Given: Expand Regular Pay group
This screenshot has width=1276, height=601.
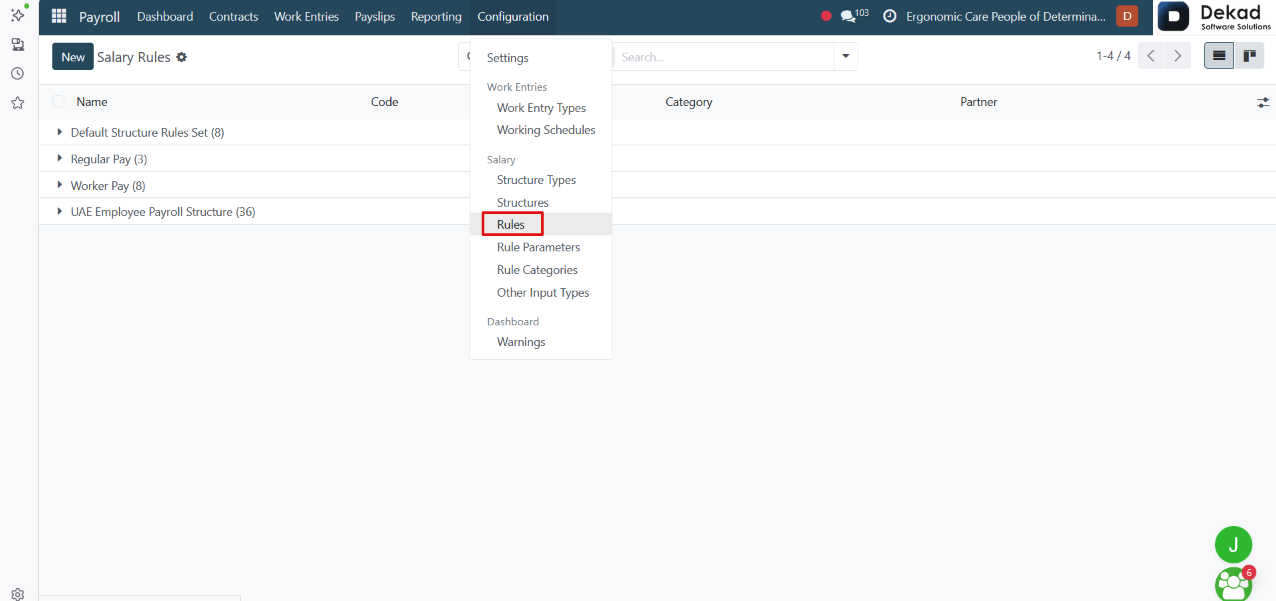Looking at the screenshot, I should click(x=109, y=159).
